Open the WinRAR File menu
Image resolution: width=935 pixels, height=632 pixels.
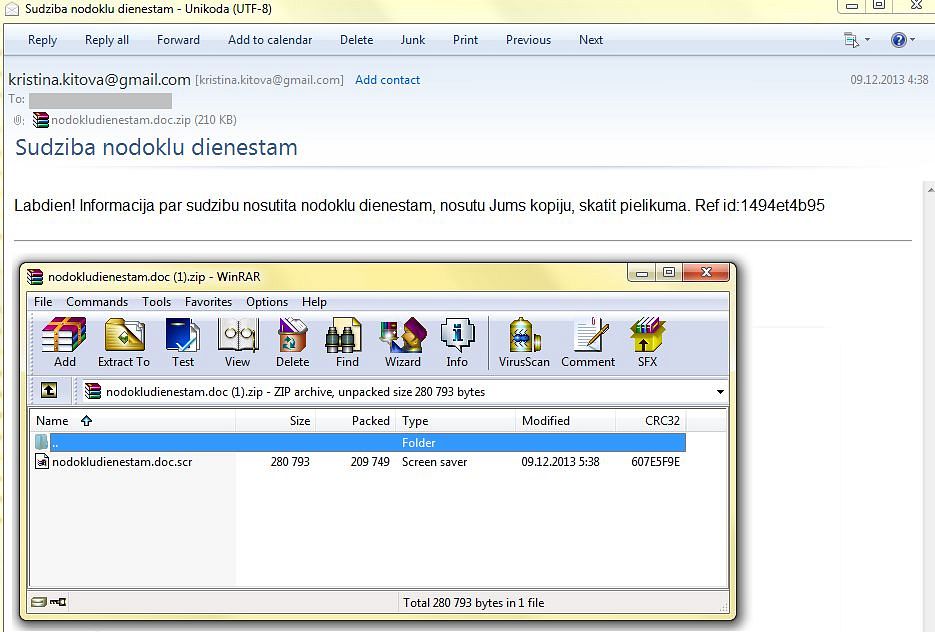[43, 302]
